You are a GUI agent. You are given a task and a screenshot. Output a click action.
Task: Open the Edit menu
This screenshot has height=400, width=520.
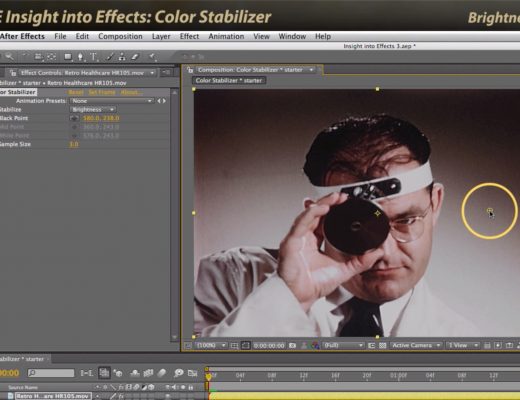pos(82,36)
